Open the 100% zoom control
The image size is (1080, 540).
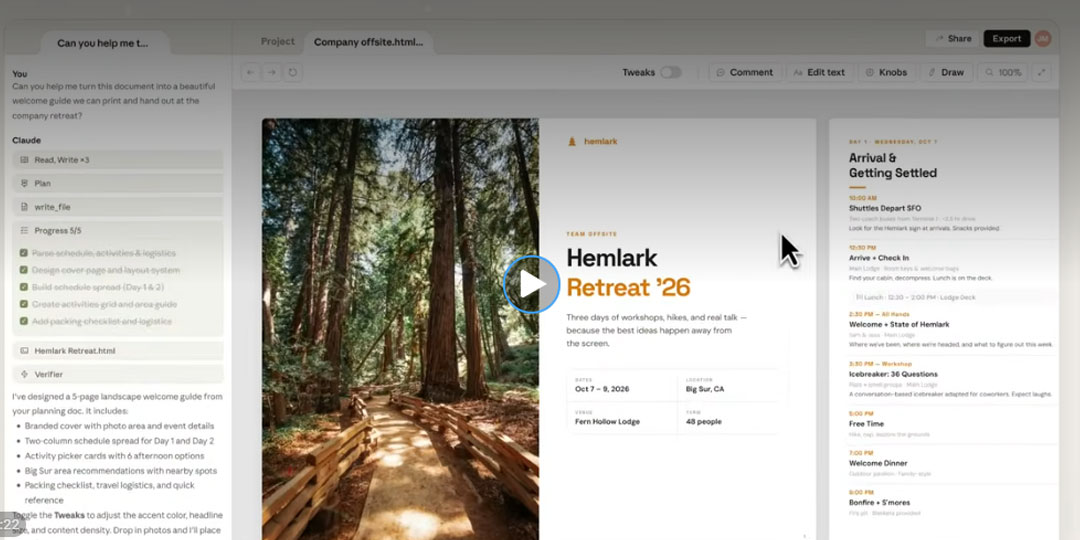coord(1002,72)
